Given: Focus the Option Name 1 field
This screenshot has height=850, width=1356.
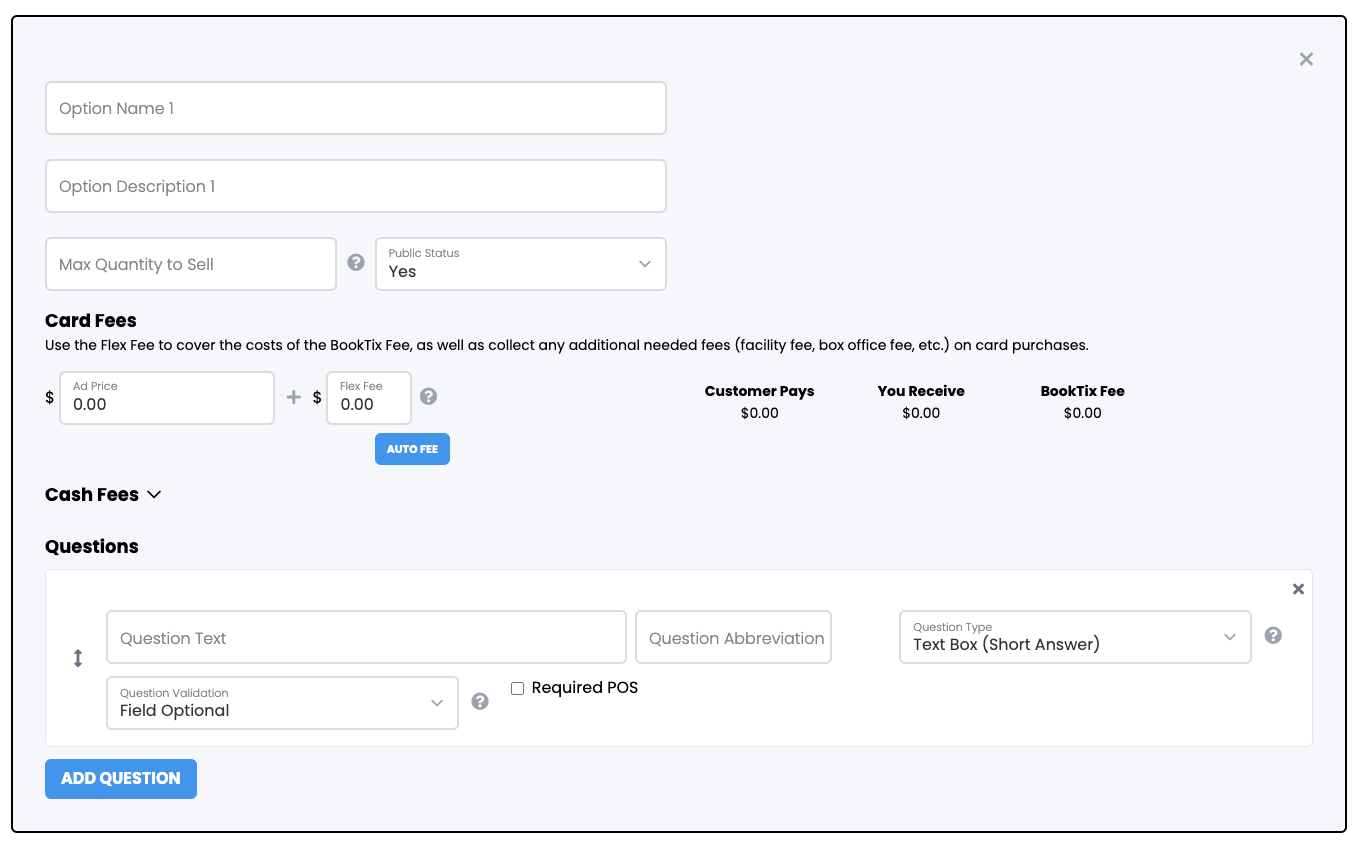Looking at the screenshot, I should (x=355, y=108).
